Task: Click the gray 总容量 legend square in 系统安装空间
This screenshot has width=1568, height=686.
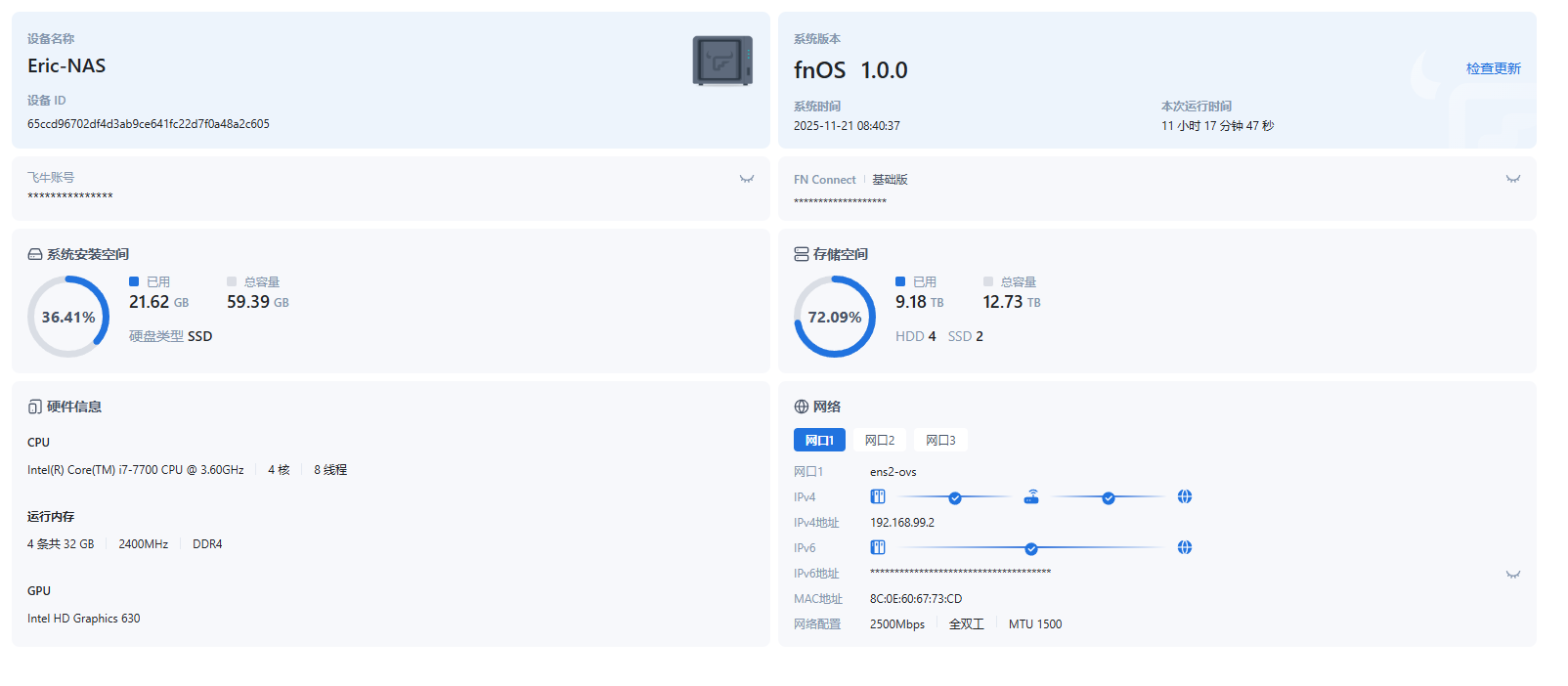Action: coord(232,281)
